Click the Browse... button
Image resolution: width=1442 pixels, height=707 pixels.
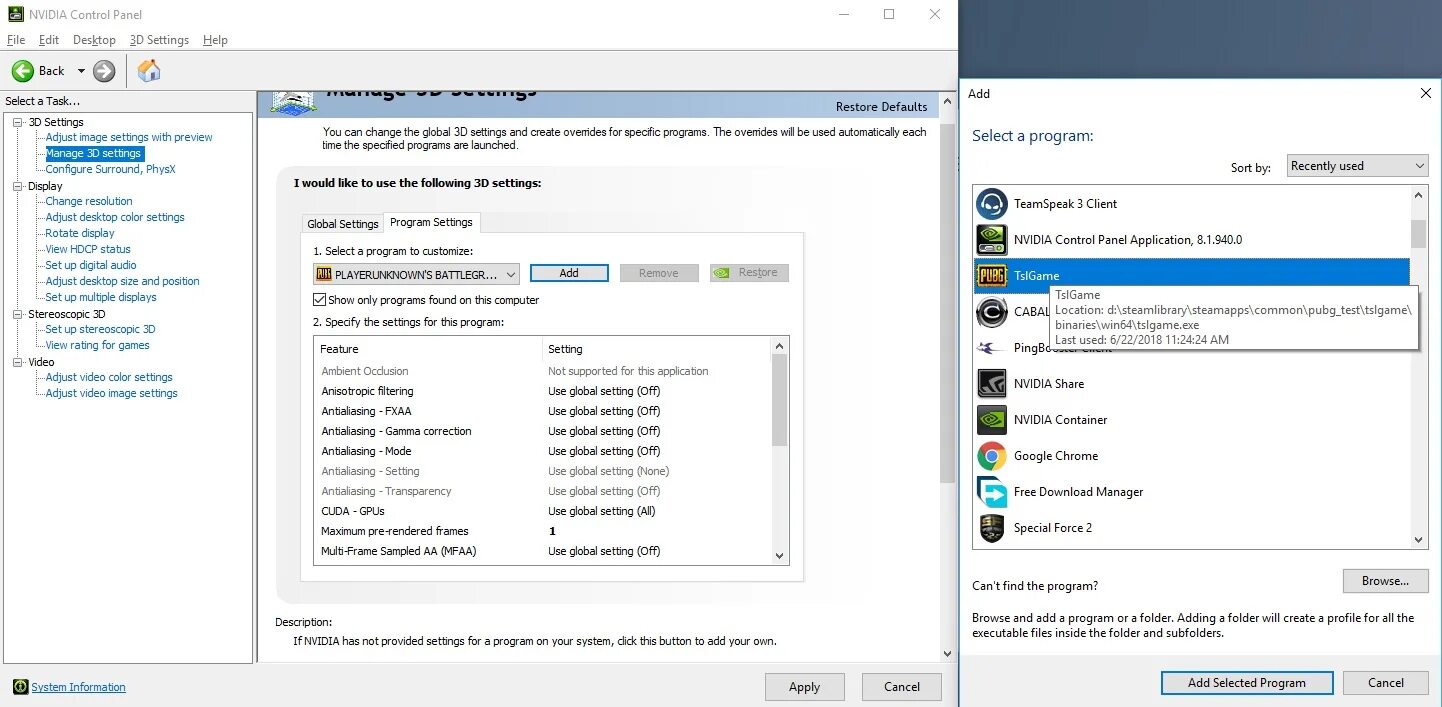coord(1385,581)
